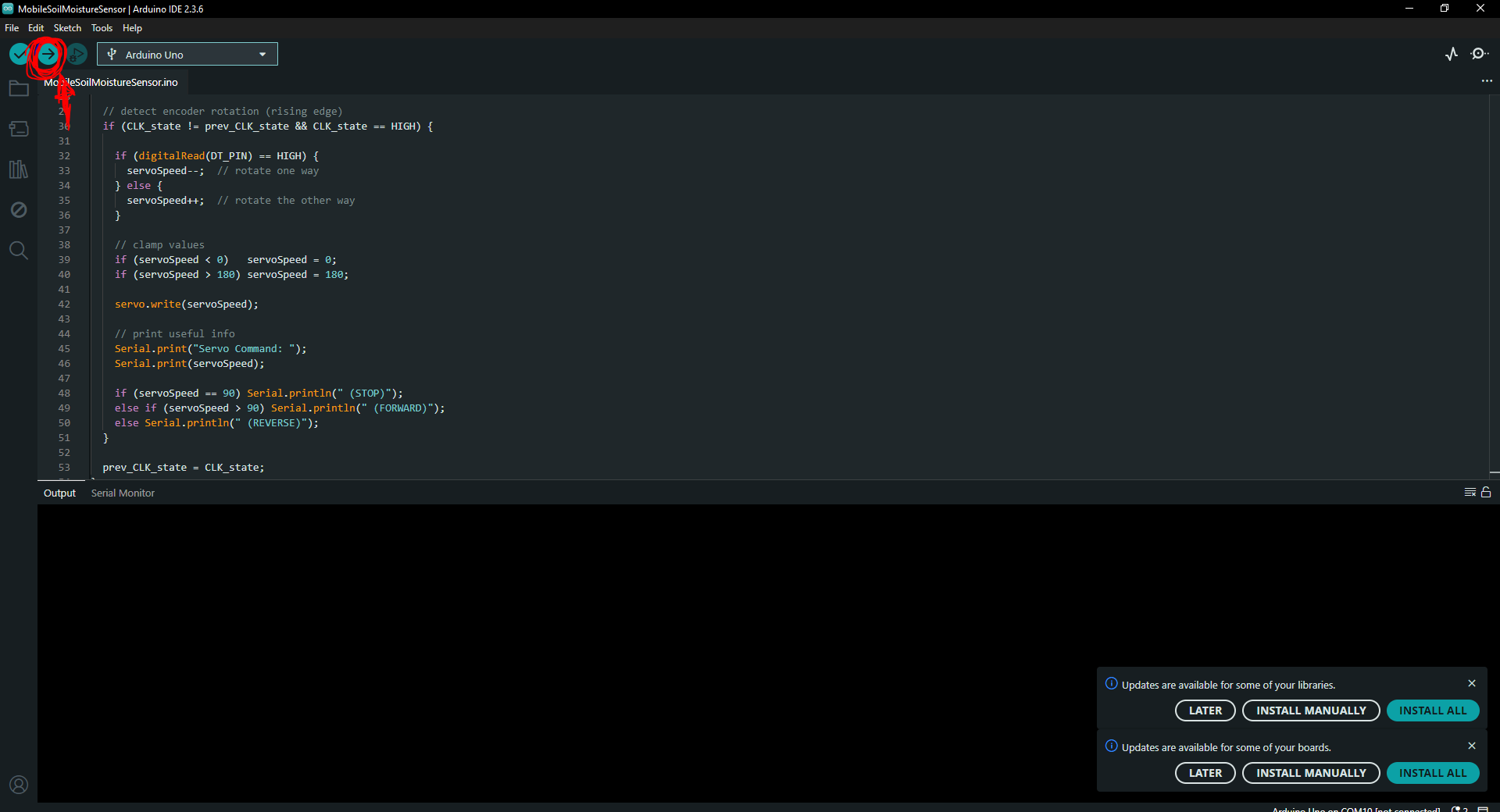Click the 'if (digitalRead(DT_PIN) == HIGH) {' line
The height and width of the screenshot is (812, 1500).
[x=216, y=156]
